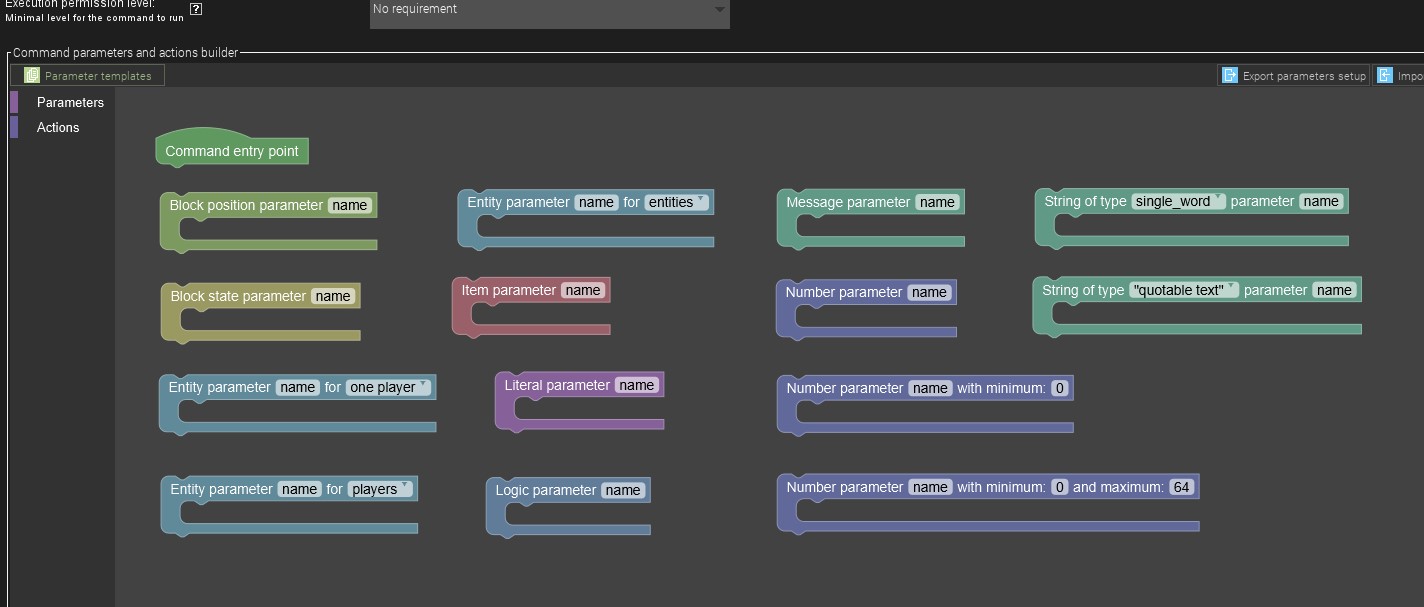The image size is (1424, 607).
Task: Select the Actions category in the toolbox
Action: (x=58, y=127)
